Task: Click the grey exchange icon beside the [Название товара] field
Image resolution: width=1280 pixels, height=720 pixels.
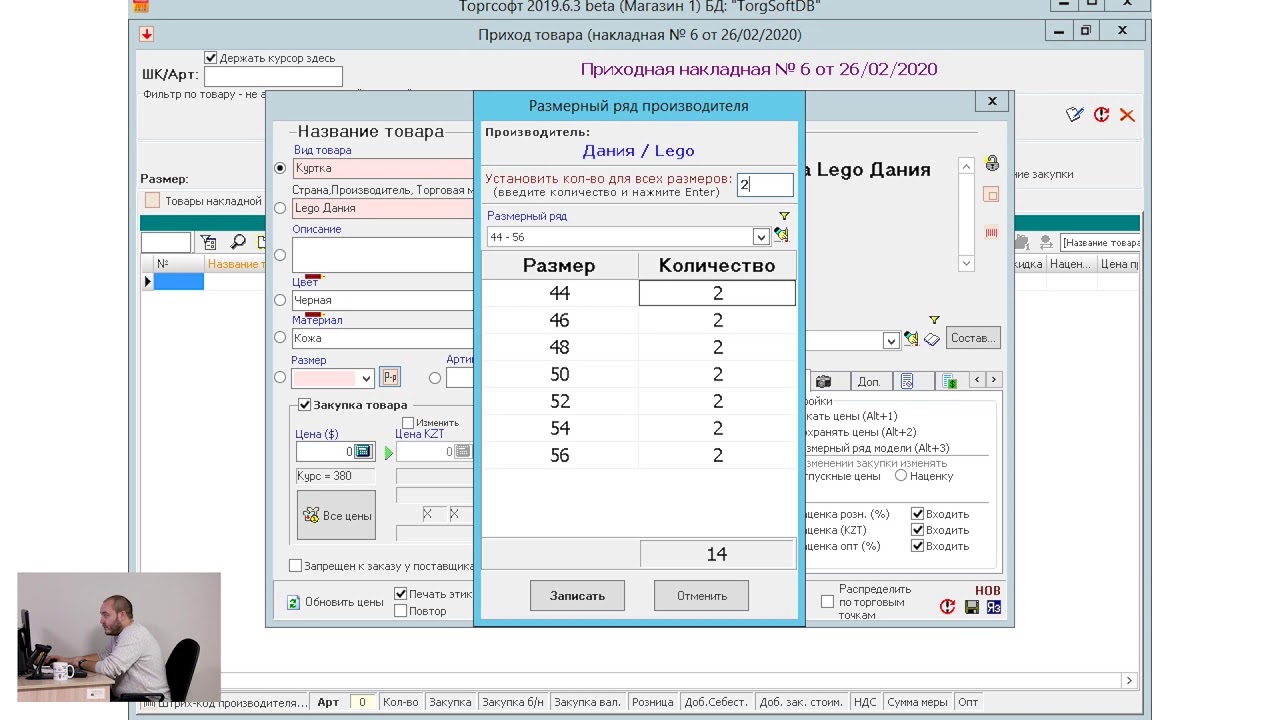Action: pos(1045,242)
